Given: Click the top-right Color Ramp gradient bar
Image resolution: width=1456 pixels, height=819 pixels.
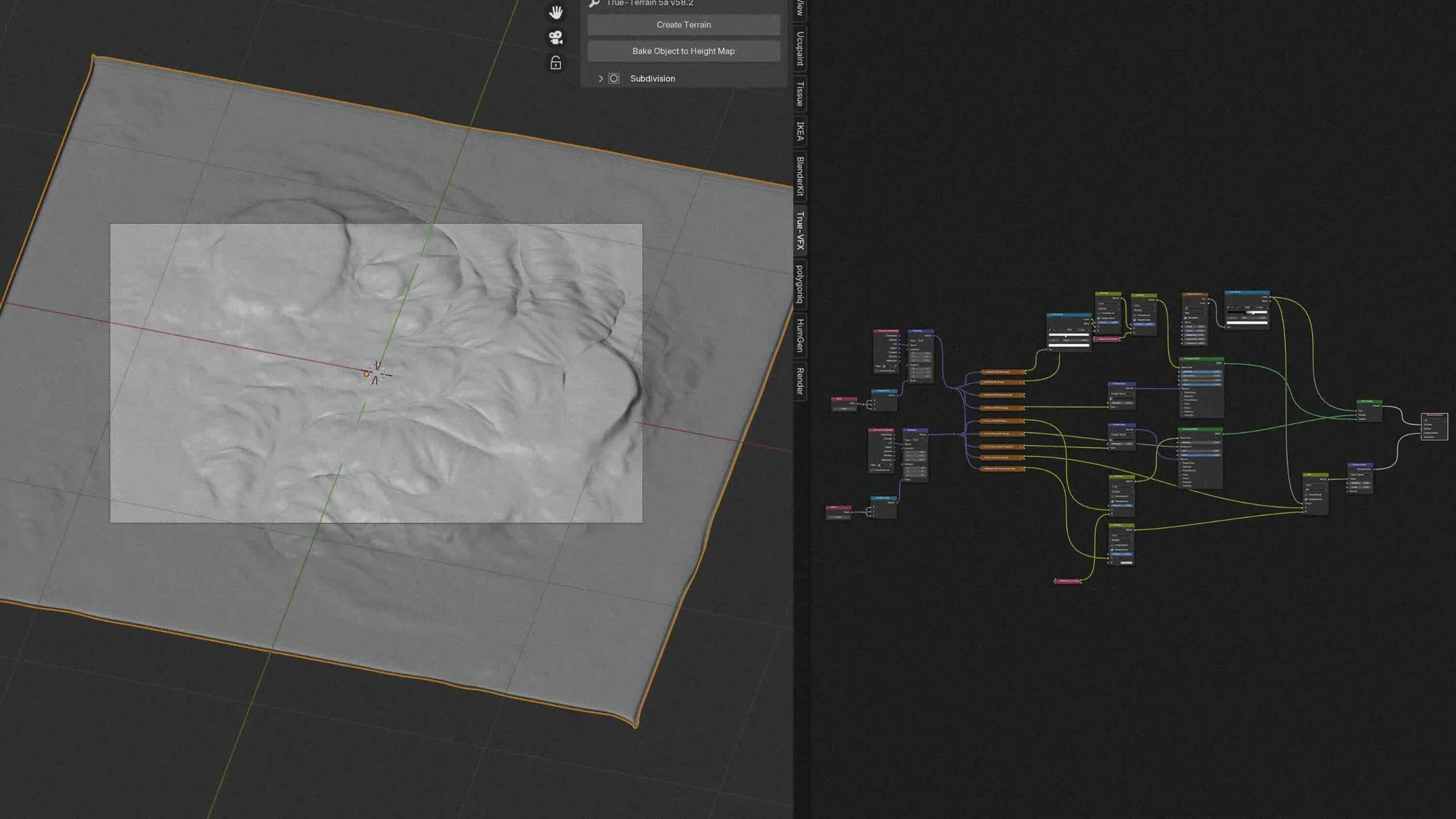Looking at the screenshot, I should 1247,313.
